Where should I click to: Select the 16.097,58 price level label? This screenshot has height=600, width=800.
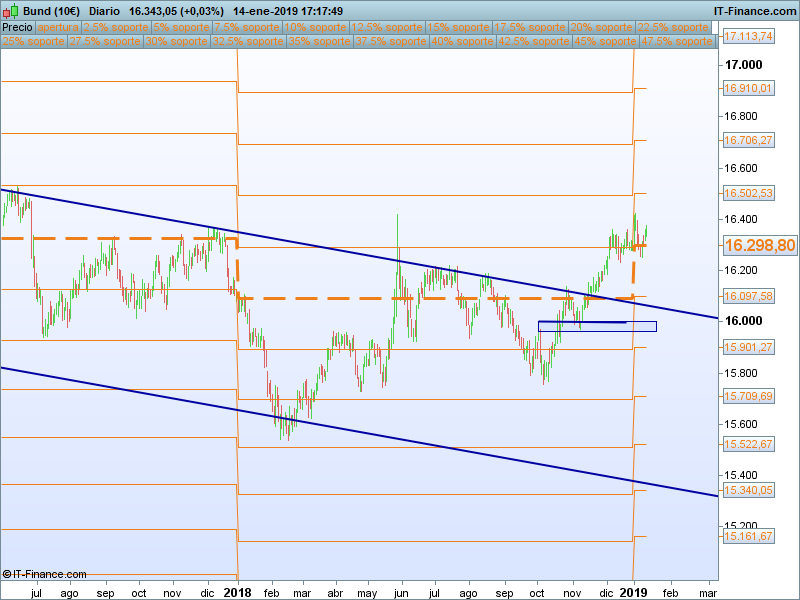pyautogui.click(x=748, y=297)
